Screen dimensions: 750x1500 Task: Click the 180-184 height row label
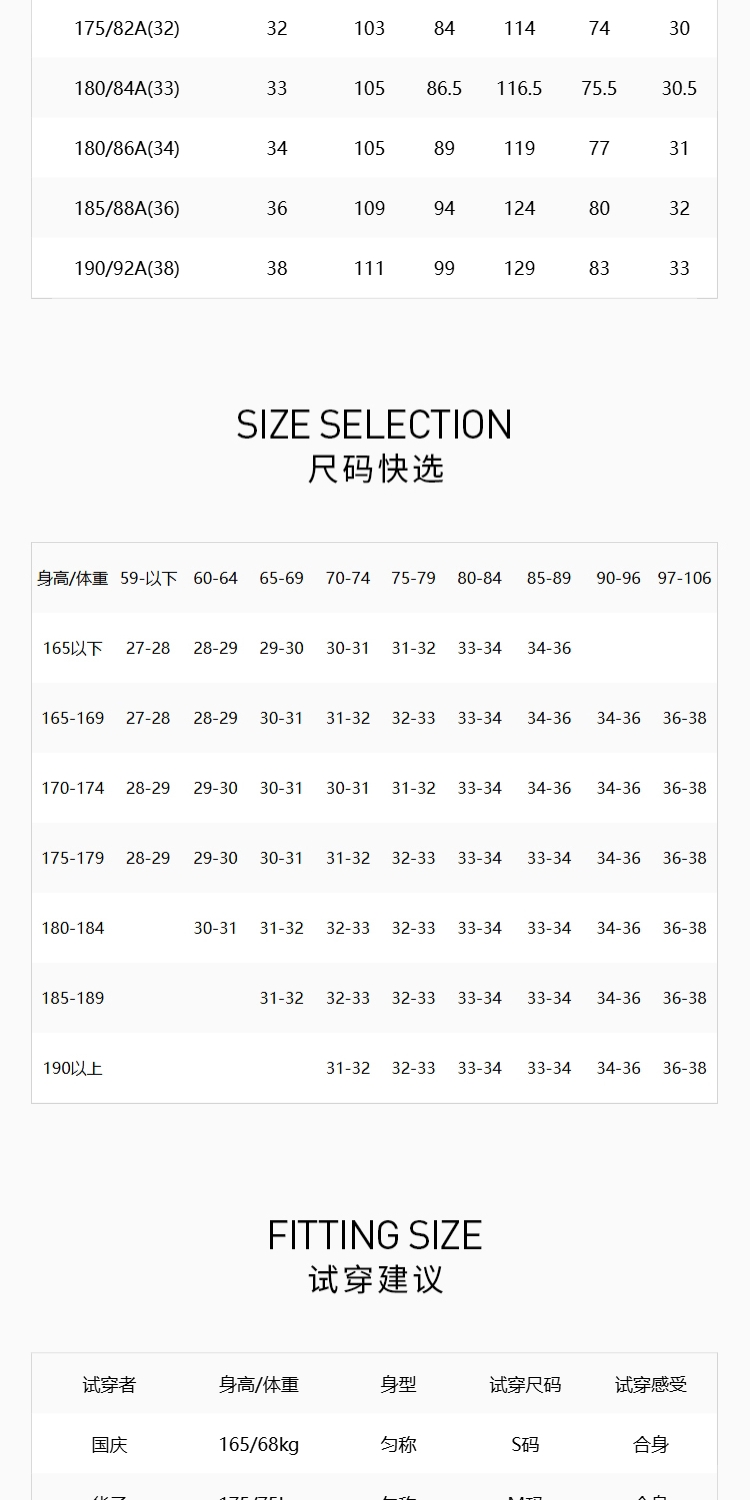[73, 928]
